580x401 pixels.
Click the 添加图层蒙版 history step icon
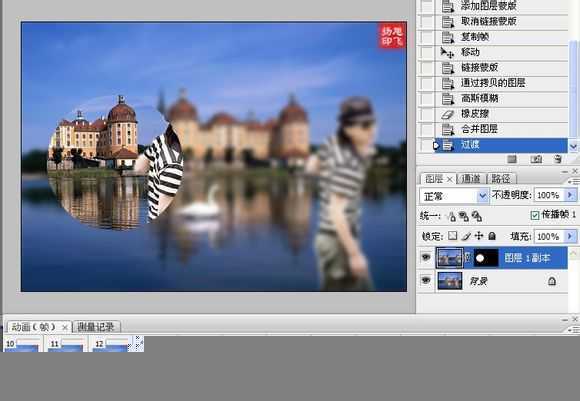(448, 6)
